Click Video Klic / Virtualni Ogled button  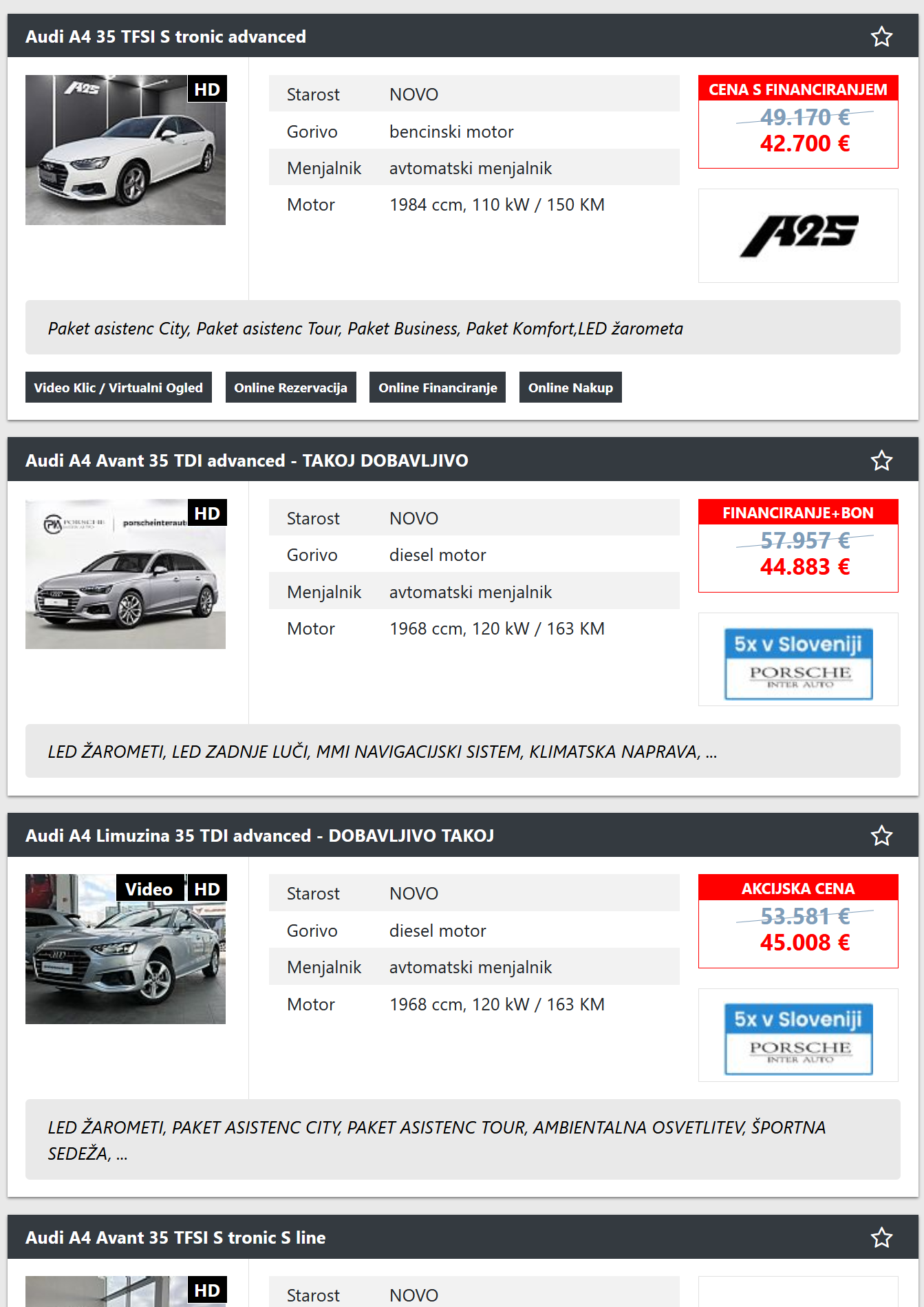click(x=118, y=387)
